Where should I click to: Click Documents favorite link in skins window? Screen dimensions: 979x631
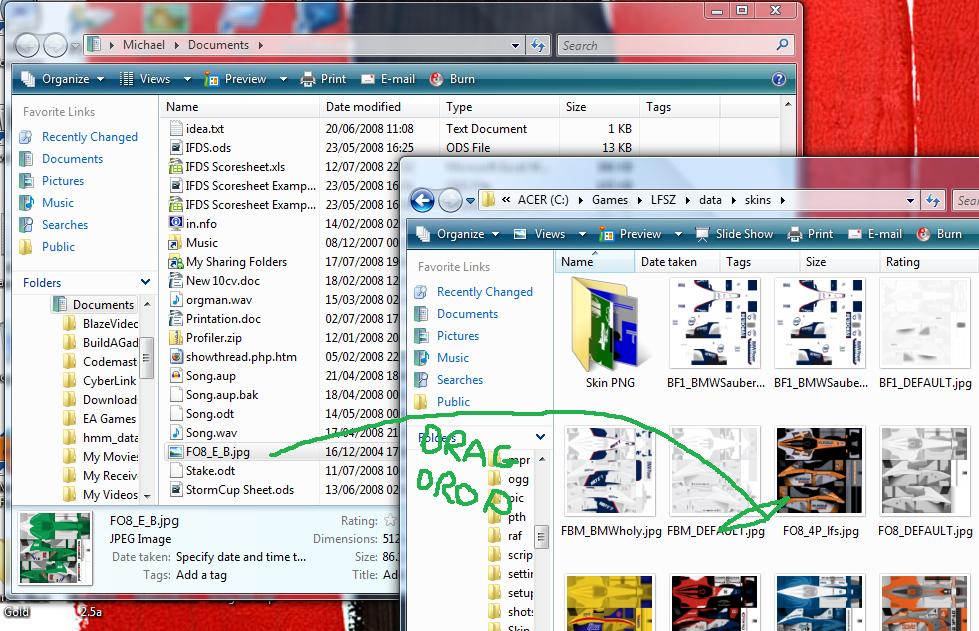coord(467,314)
